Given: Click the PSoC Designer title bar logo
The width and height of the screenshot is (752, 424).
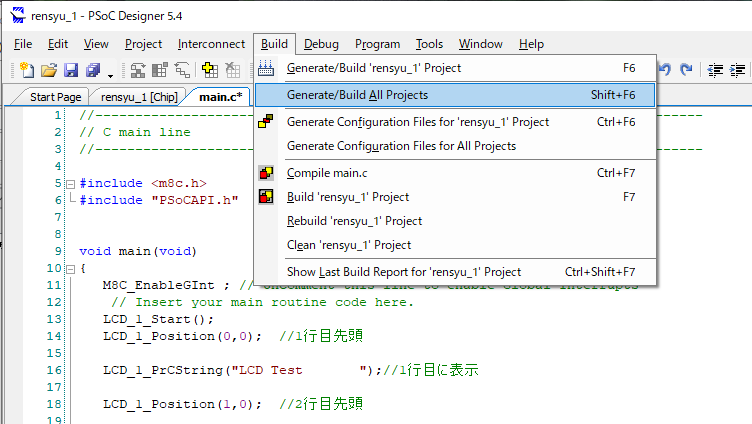Looking at the screenshot, I should (18, 15).
